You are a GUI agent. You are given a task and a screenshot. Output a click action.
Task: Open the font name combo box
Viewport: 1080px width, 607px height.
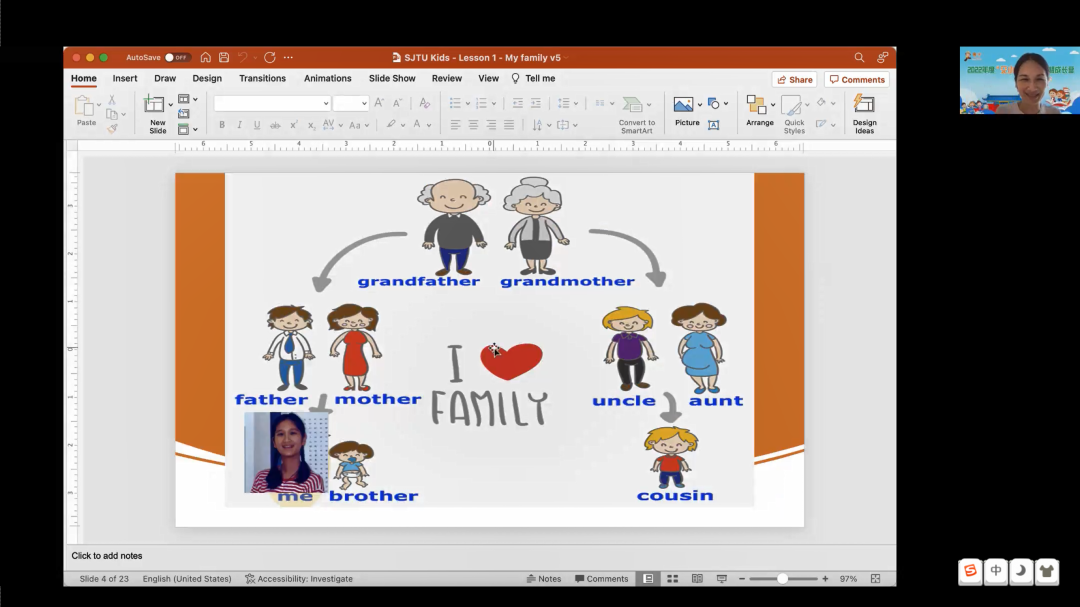[272, 103]
